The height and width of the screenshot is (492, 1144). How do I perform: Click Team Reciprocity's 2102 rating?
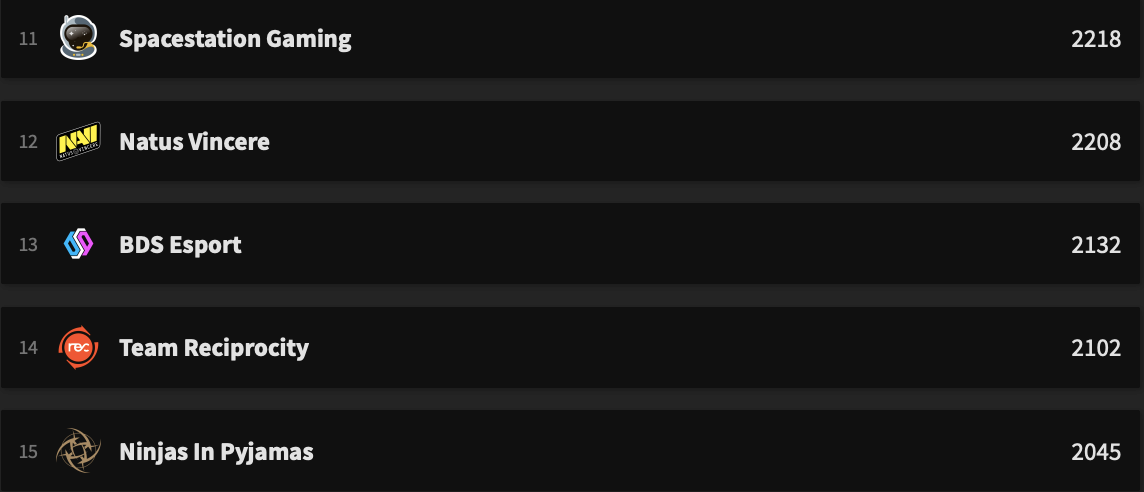[1096, 348]
